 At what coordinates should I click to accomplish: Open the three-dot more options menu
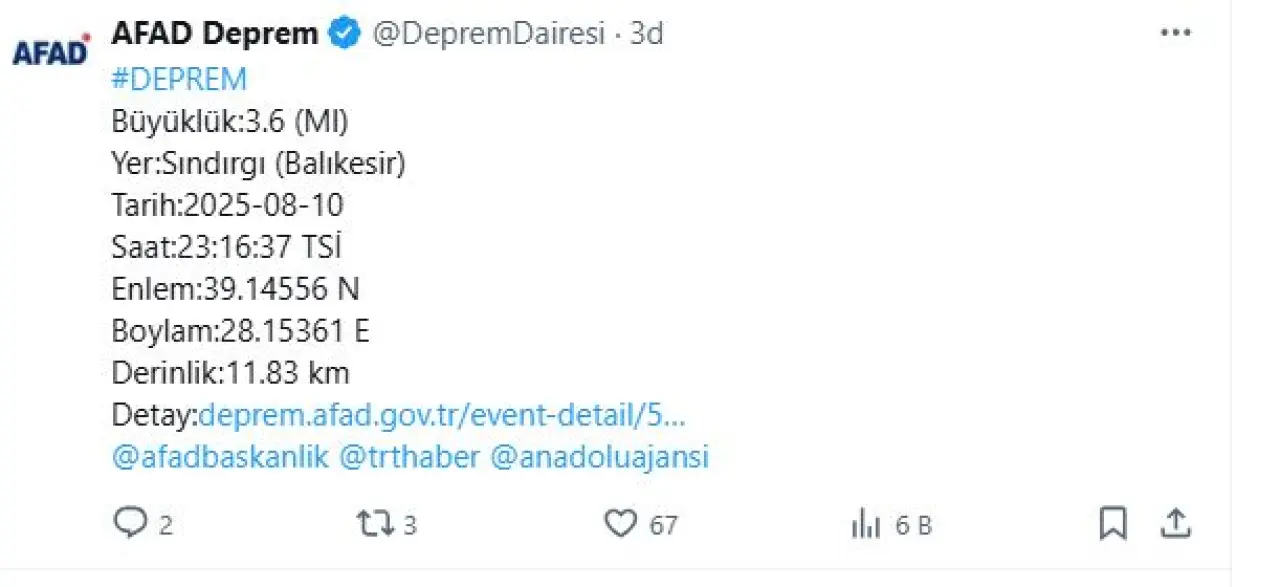point(1175,33)
